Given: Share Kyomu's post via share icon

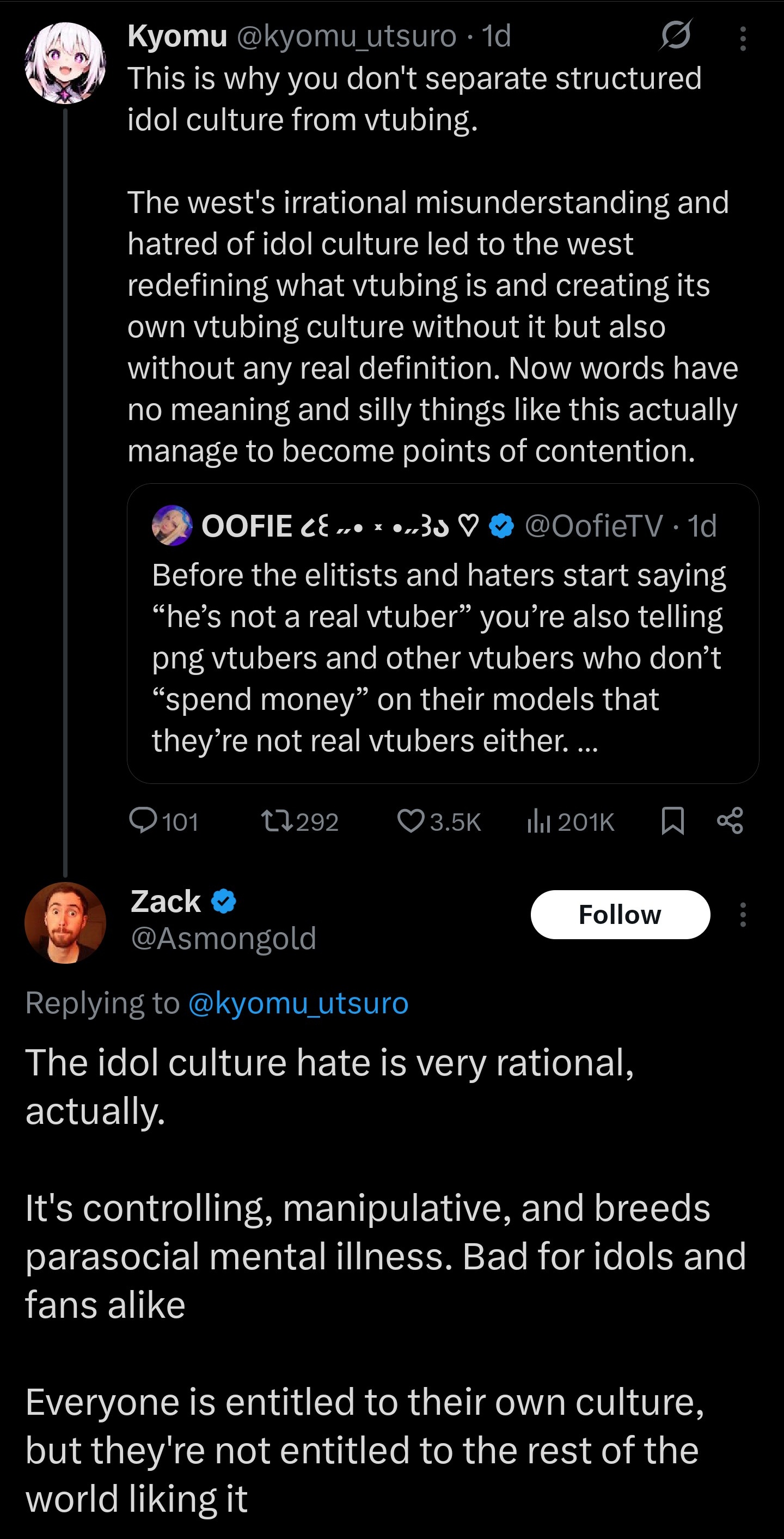Looking at the screenshot, I should (730, 820).
